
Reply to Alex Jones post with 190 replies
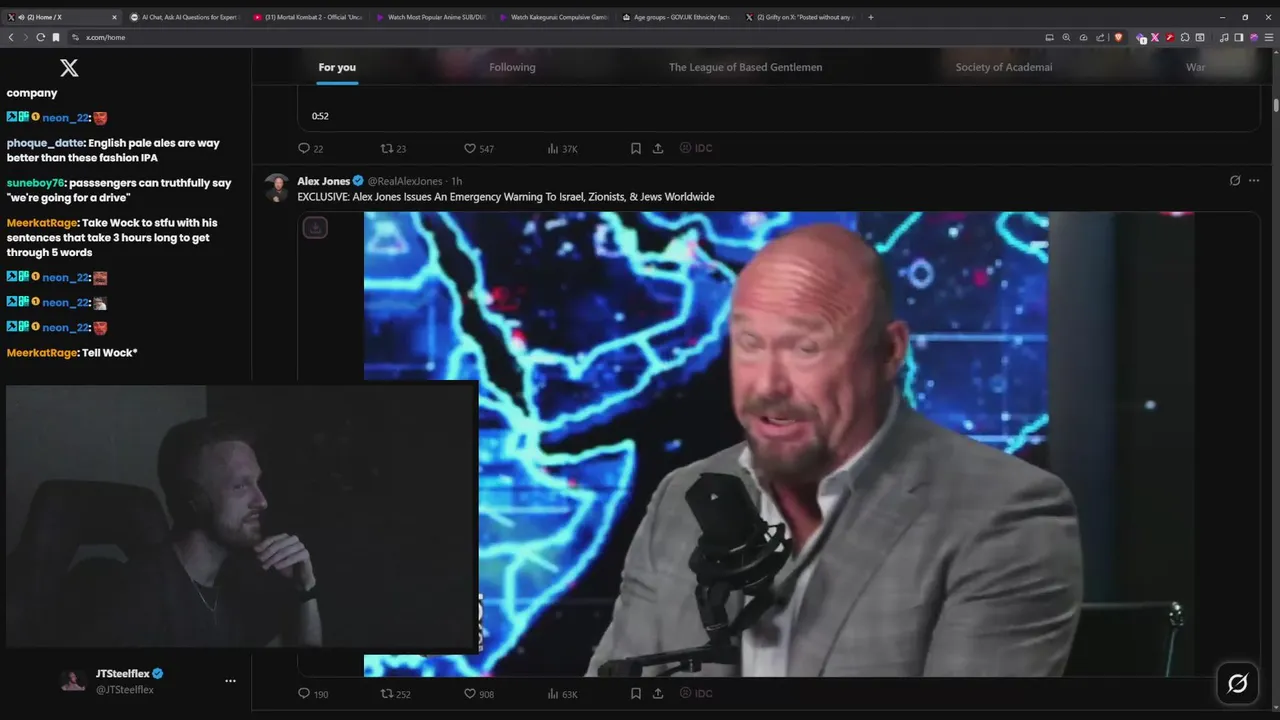click(312, 693)
